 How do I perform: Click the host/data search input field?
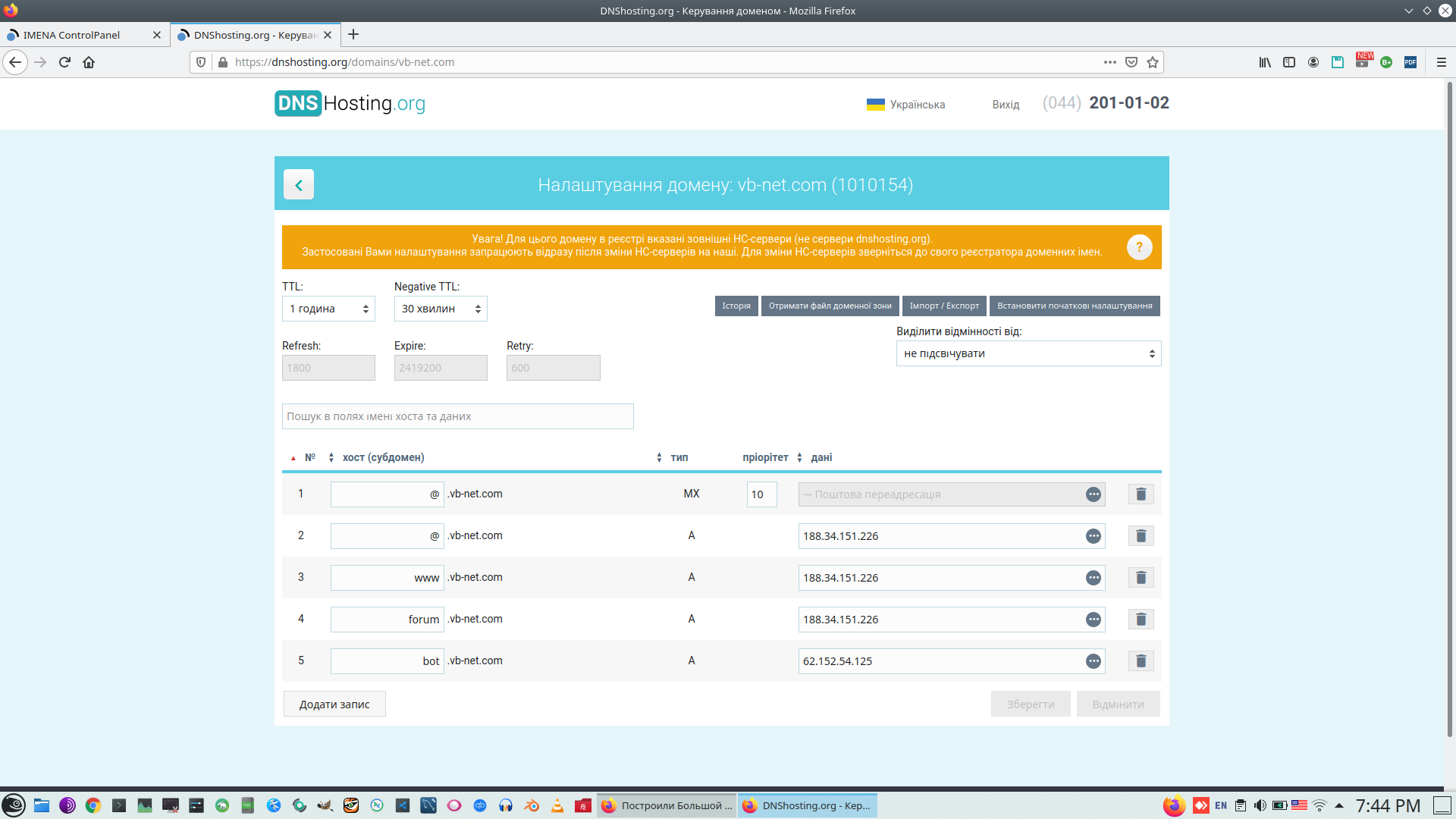pyautogui.click(x=457, y=416)
